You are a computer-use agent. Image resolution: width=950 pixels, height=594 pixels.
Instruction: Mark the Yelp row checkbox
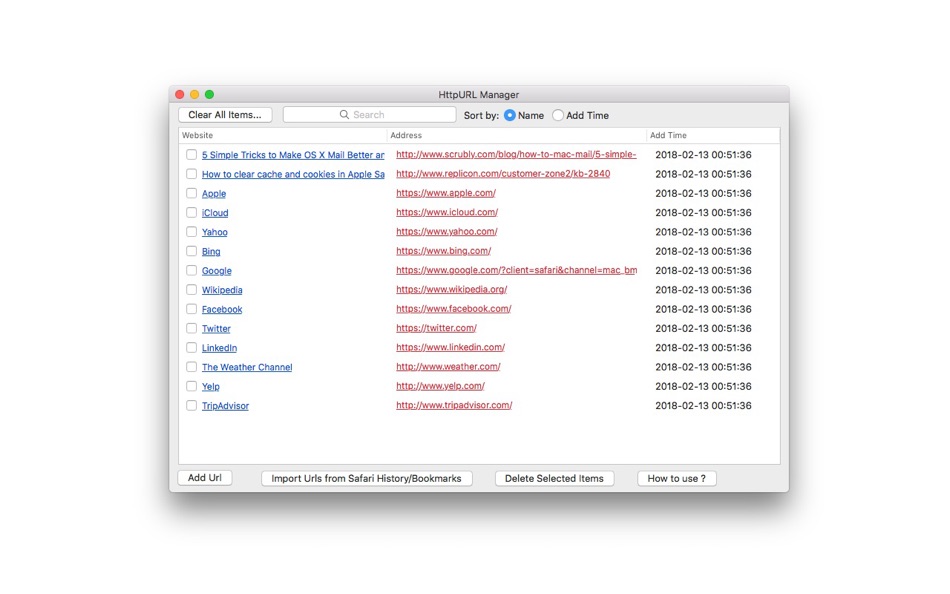pos(191,386)
